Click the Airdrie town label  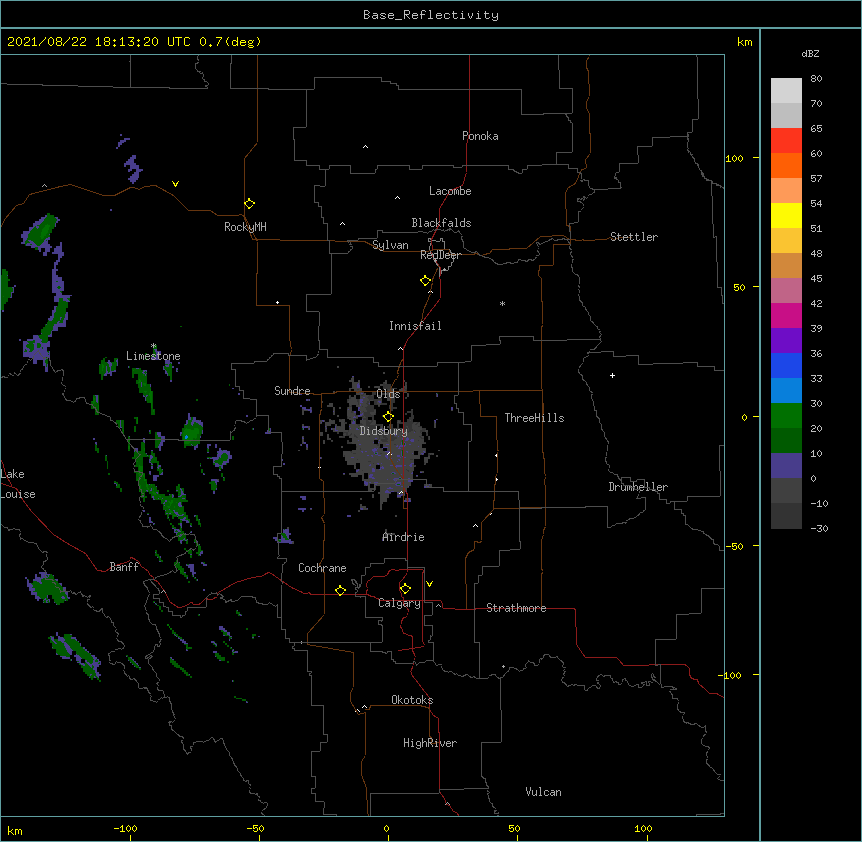click(x=403, y=537)
